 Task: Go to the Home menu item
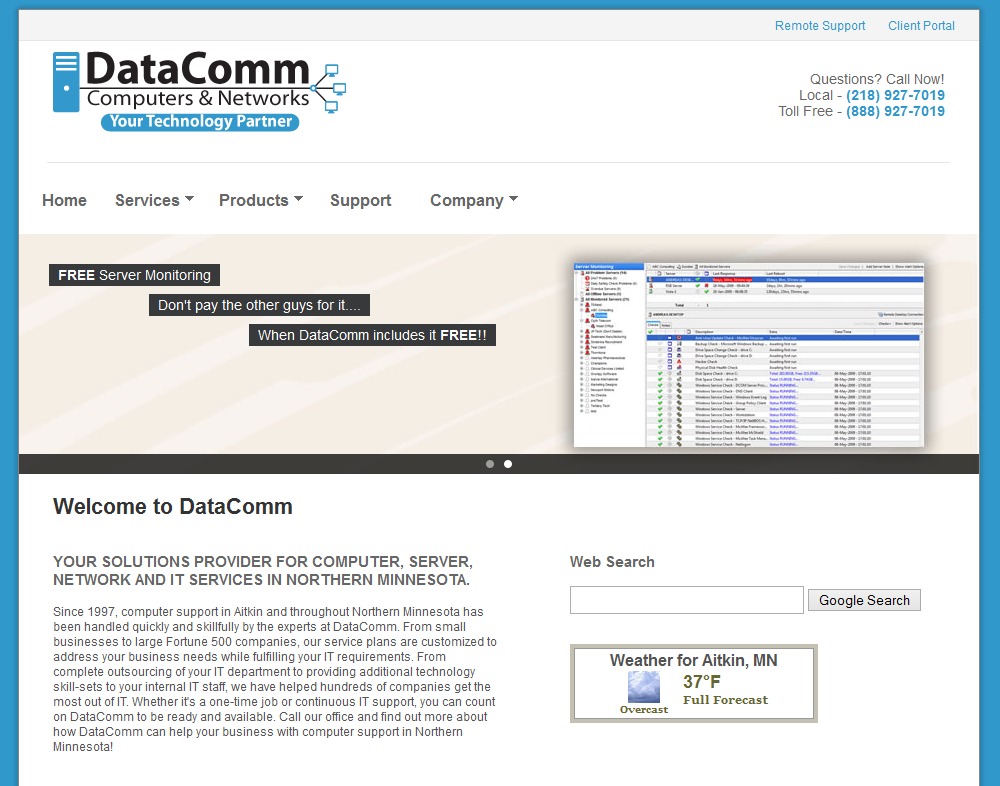point(64,200)
